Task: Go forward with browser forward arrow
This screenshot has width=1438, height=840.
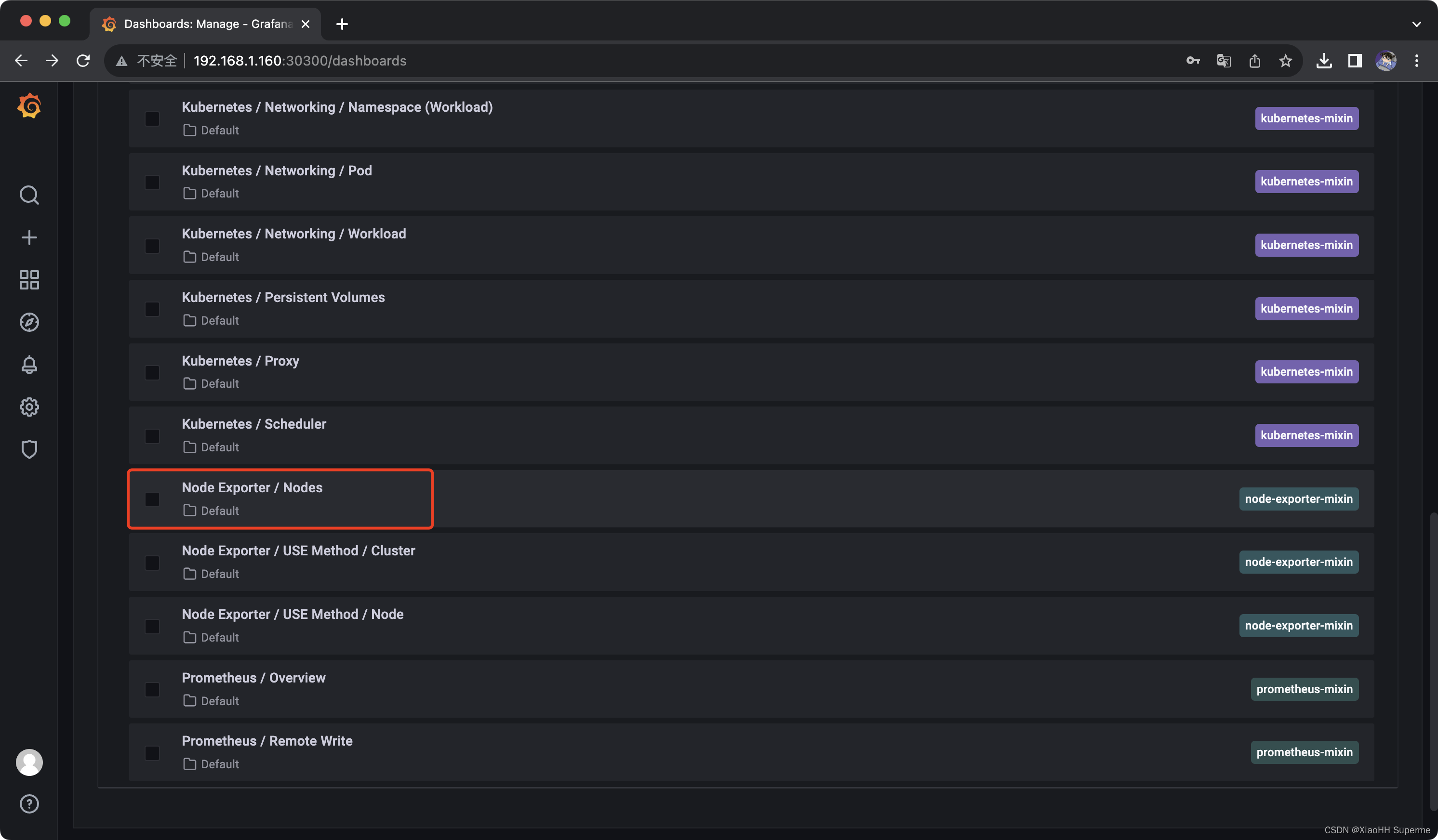Action: tap(52, 61)
